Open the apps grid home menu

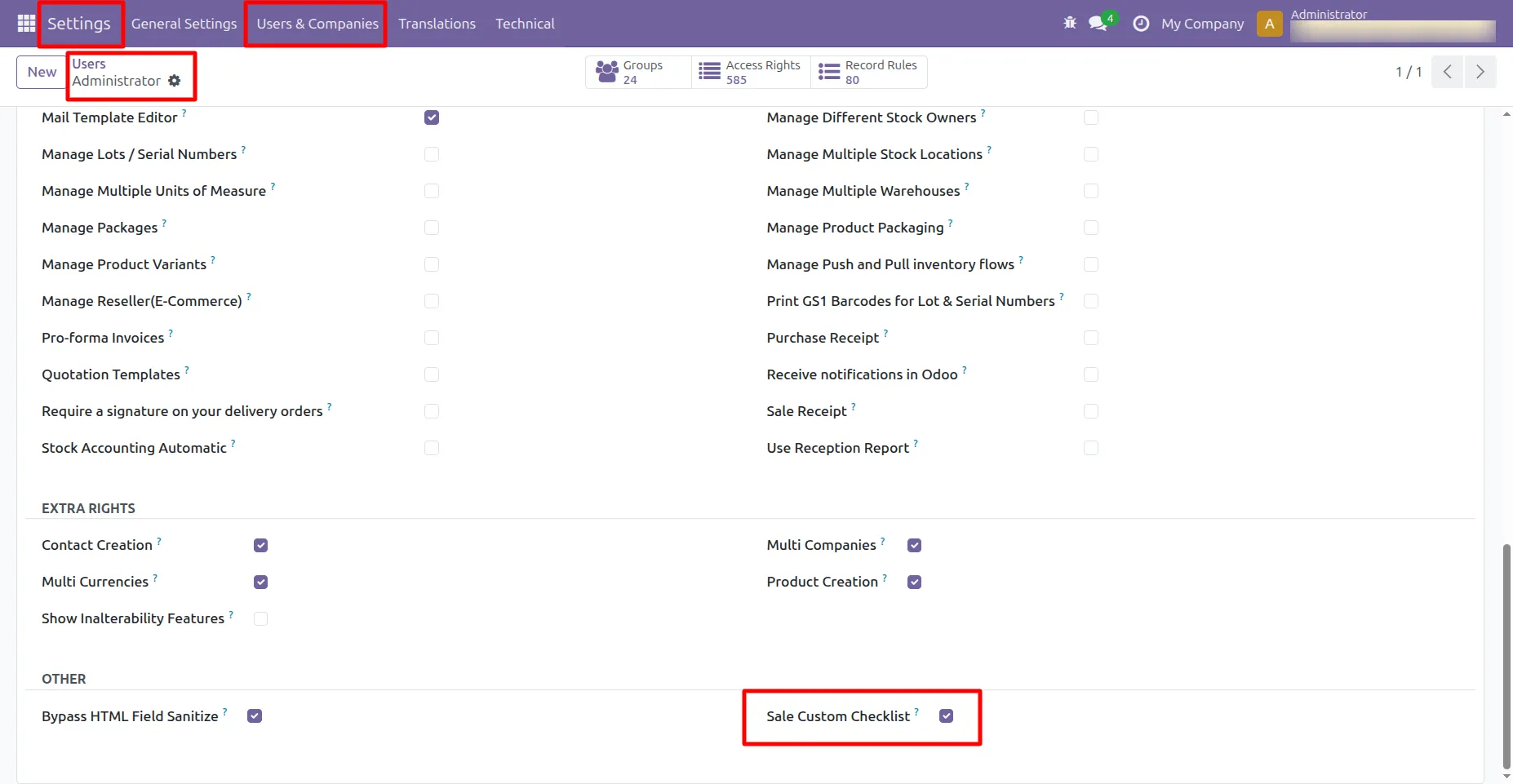[x=26, y=24]
